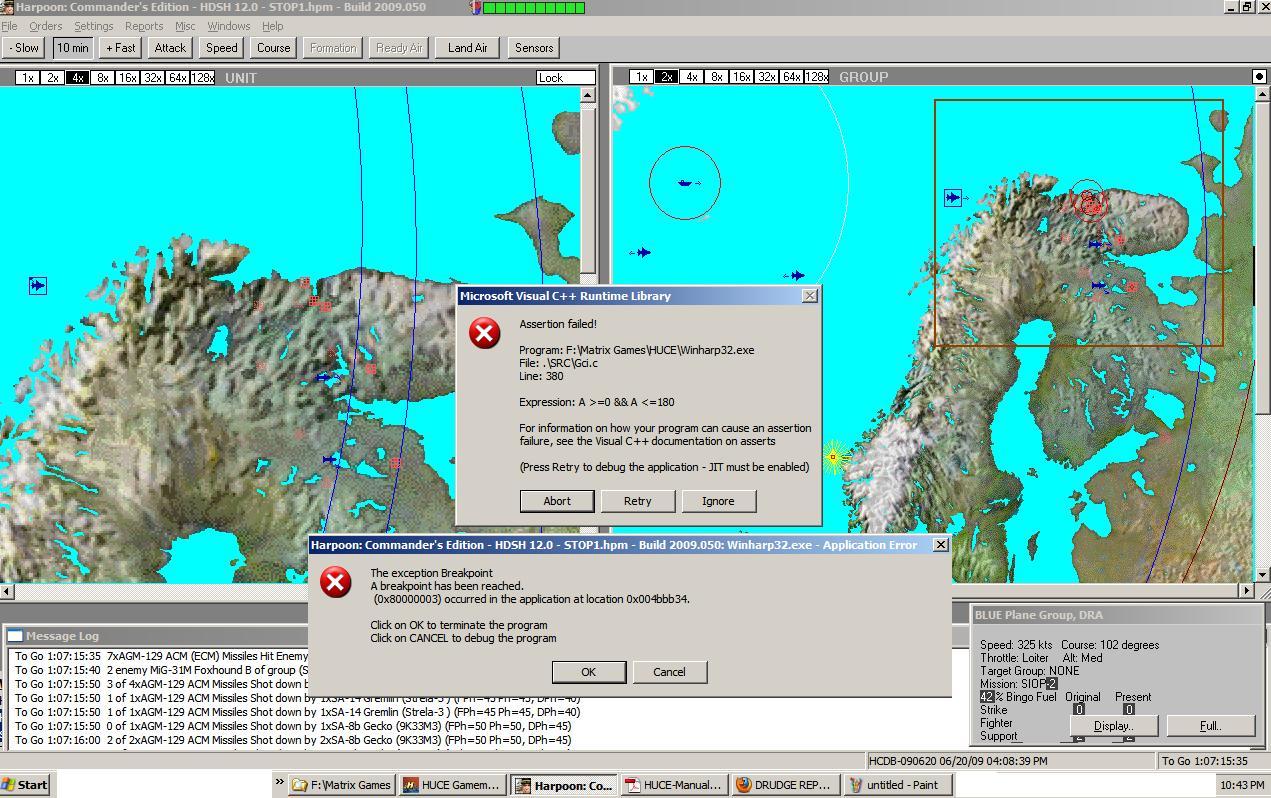This screenshot has width=1271, height=798.
Task: Close the Visual C++ Runtime Library dialog
Action: tap(810, 295)
